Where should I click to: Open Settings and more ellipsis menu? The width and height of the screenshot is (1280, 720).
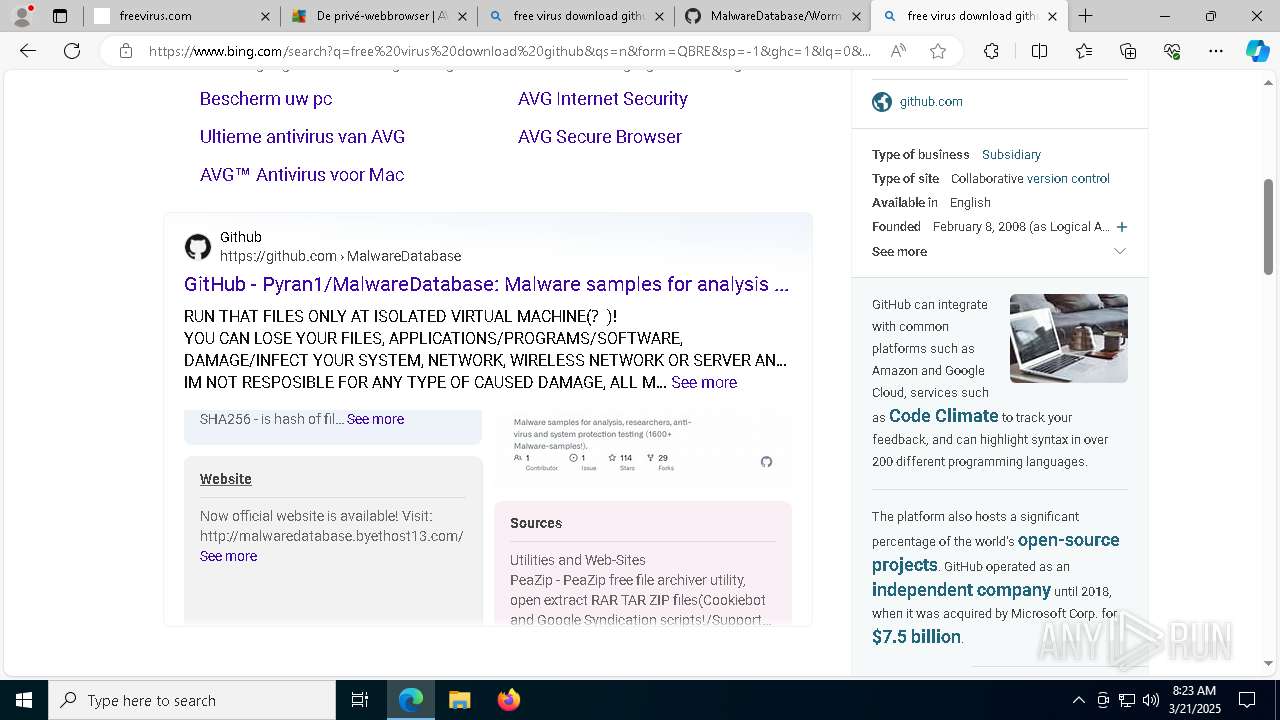[x=1215, y=51]
